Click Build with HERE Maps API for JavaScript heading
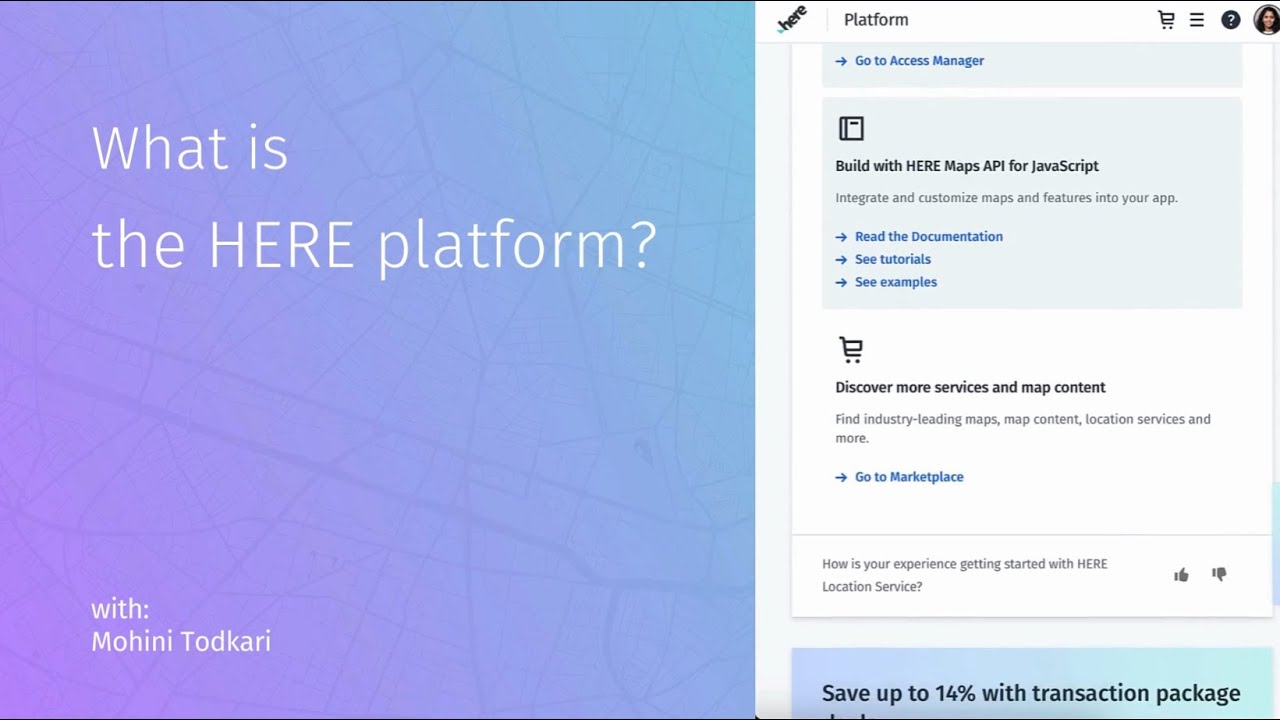 tap(967, 166)
